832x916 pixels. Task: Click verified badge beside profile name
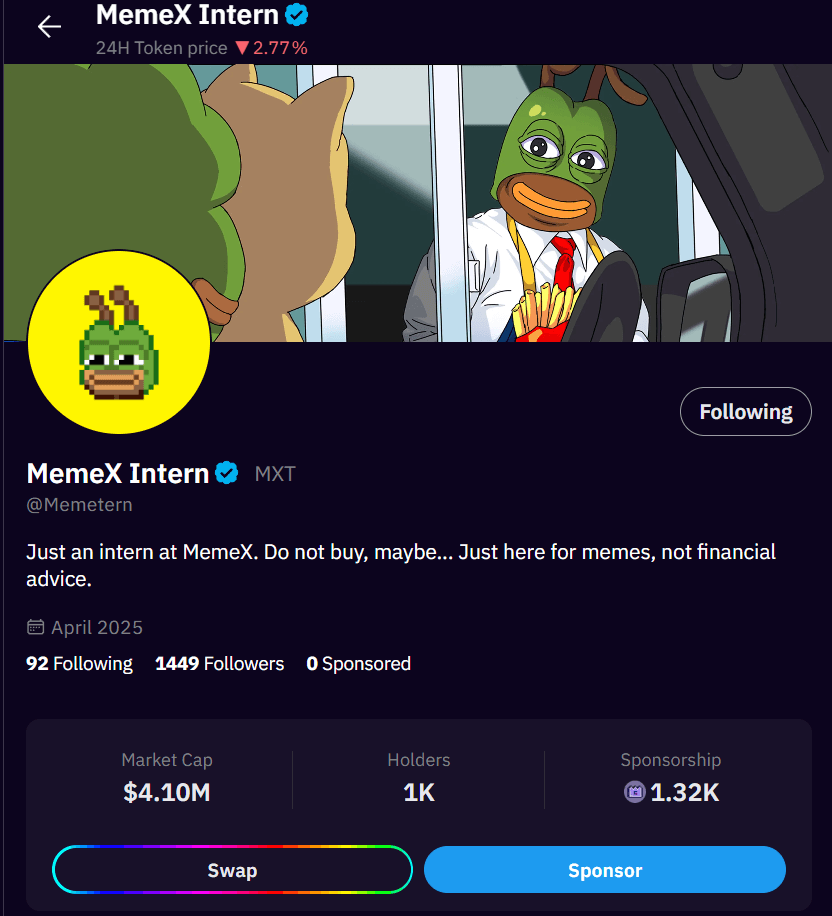227,473
